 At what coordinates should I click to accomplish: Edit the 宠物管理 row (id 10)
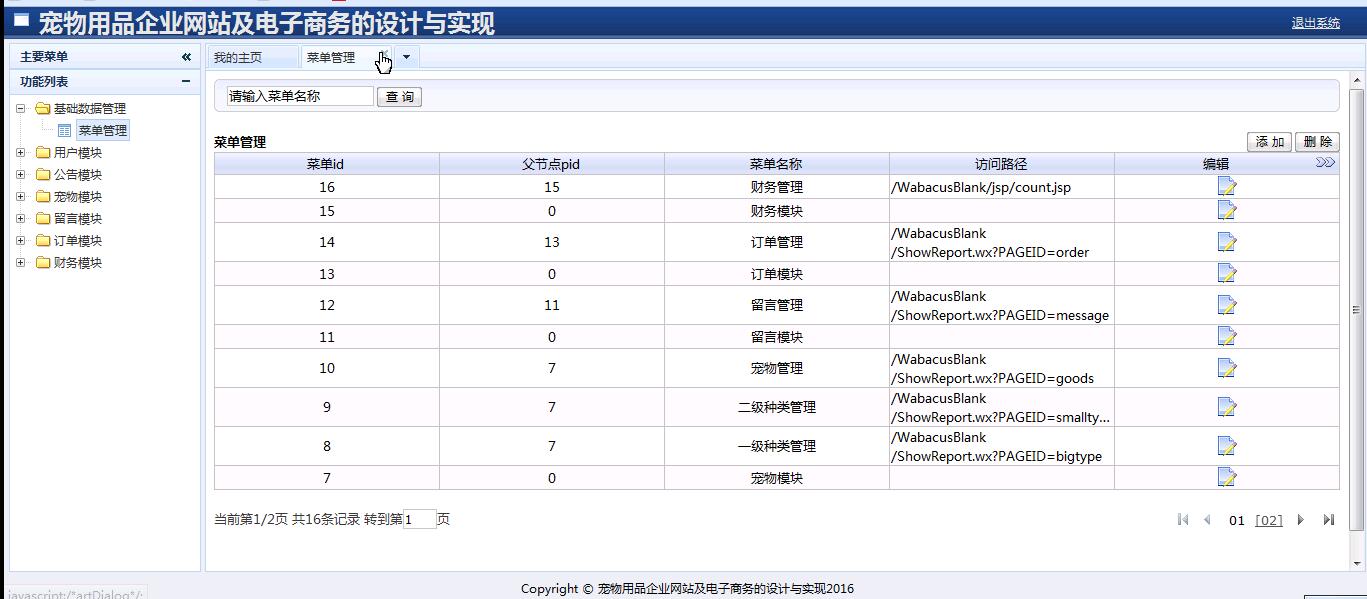point(1227,368)
